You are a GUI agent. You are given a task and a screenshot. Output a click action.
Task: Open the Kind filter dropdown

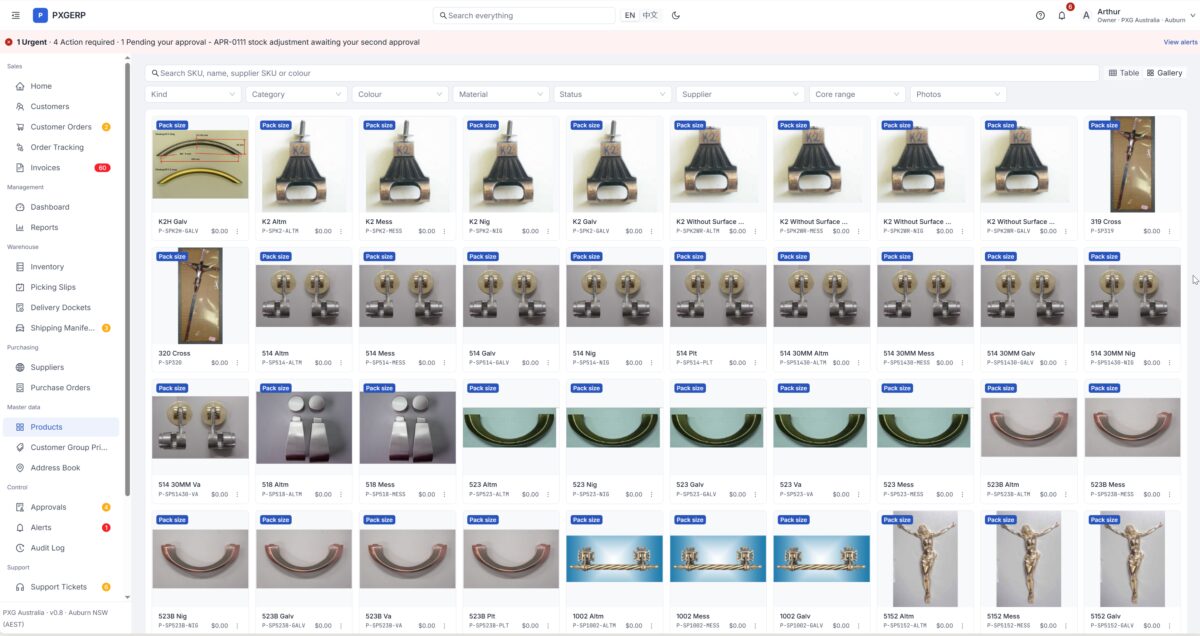point(193,94)
